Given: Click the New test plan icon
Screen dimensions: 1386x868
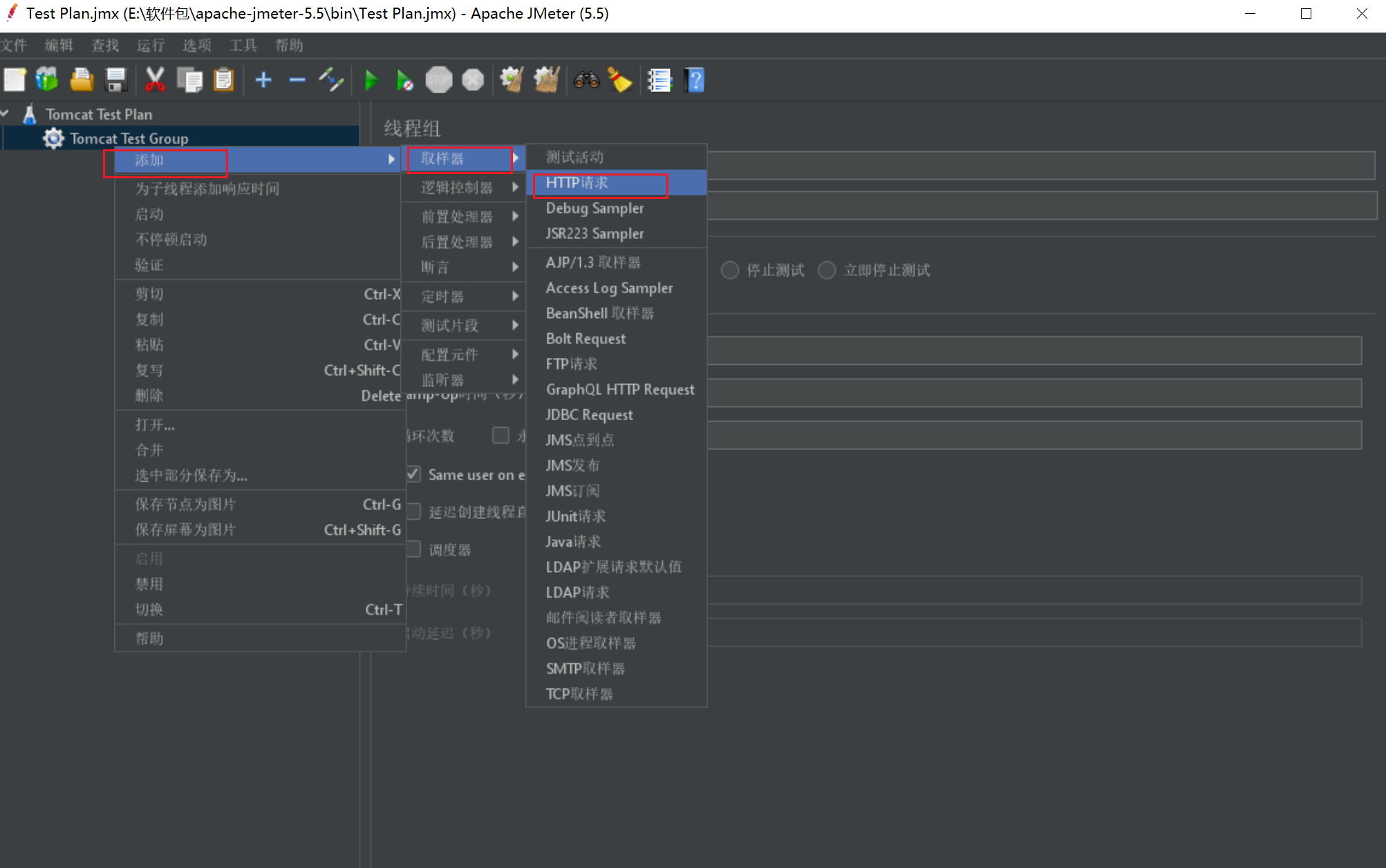Looking at the screenshot, I should [x=15, y=80].
